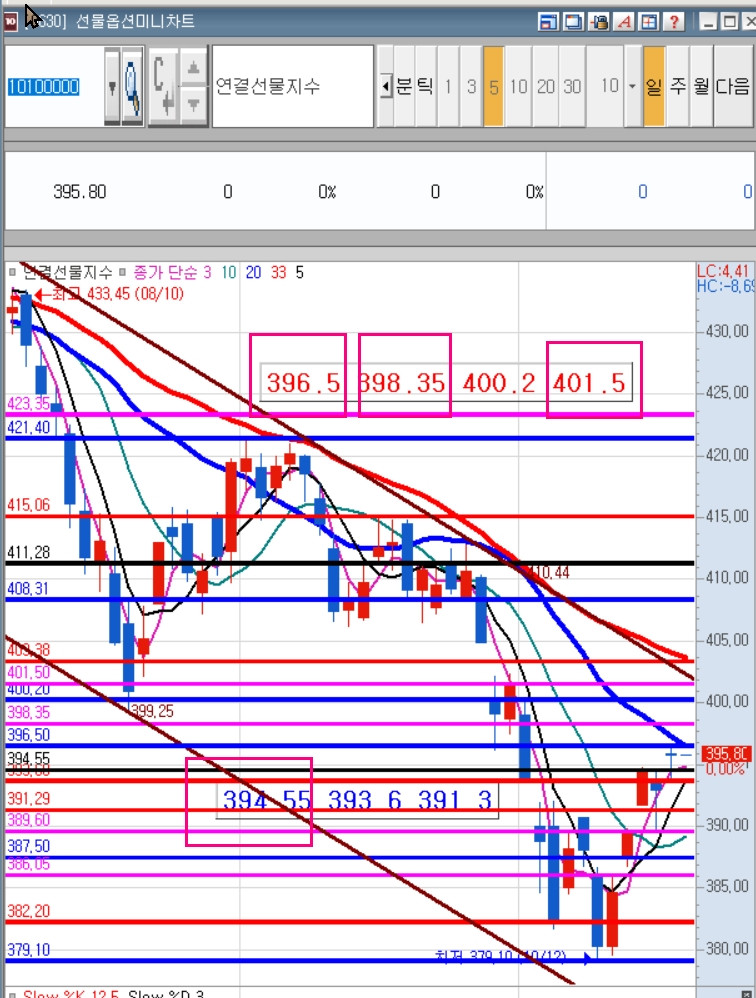Click the 382.20 horizontal line label
The height and width of the screenshot is (998, 756).
[28, 911]
